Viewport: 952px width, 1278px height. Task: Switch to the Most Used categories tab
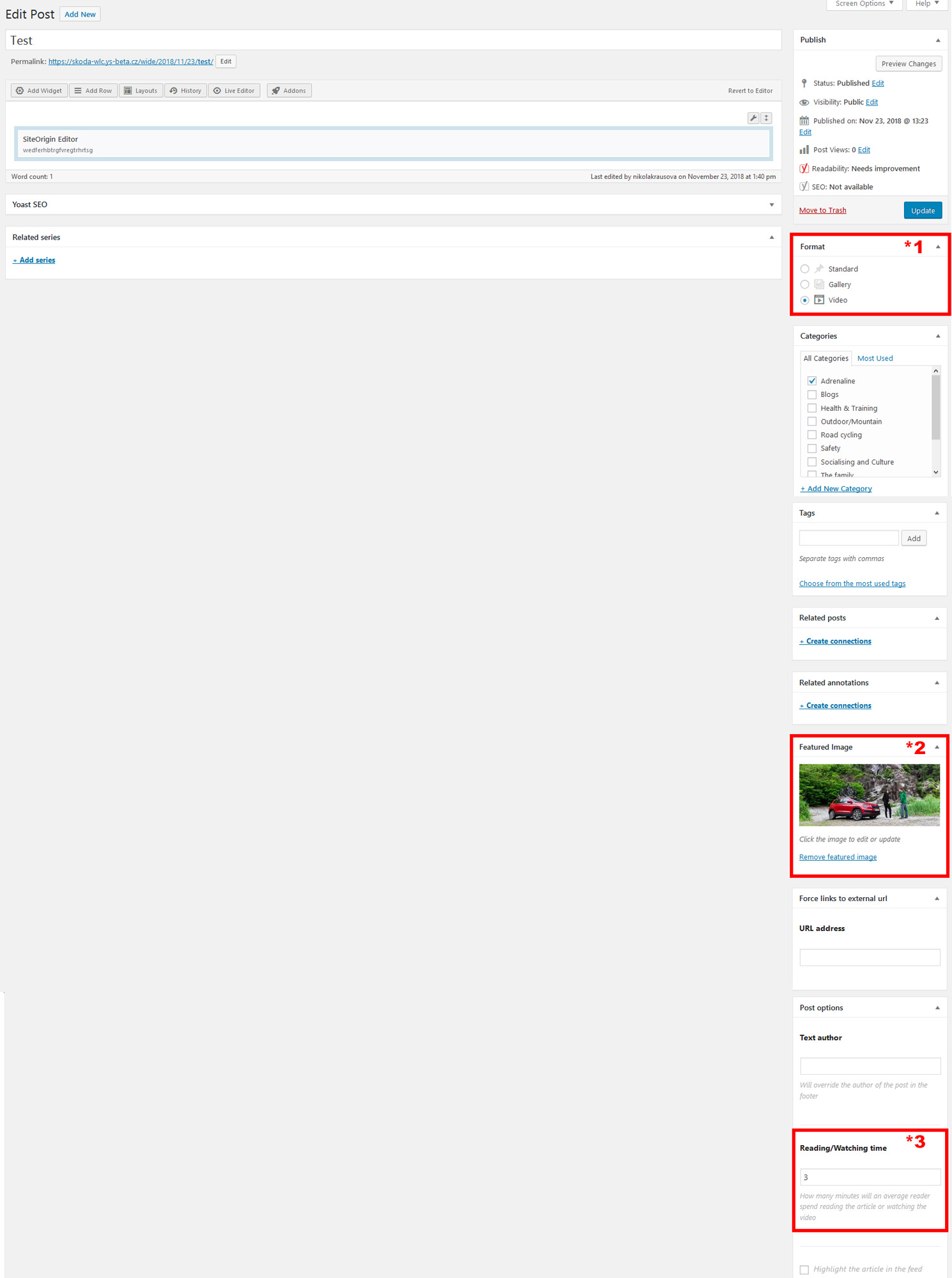tap(875, 358)
